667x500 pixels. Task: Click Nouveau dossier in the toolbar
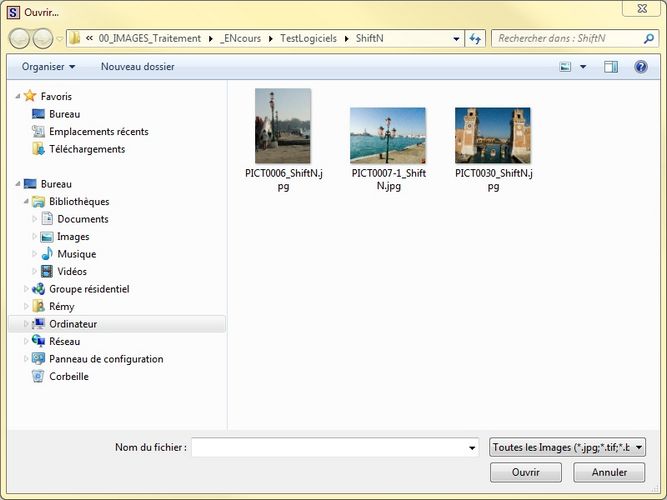137,67
